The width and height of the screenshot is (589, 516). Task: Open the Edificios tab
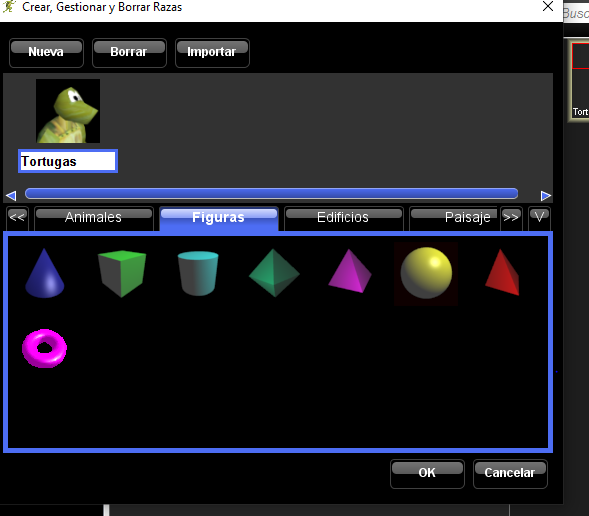point(344,218)
